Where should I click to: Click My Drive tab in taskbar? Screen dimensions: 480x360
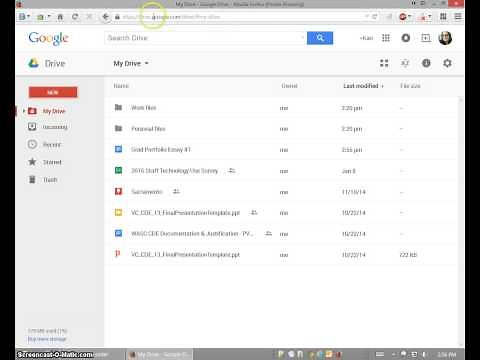point(160,354)
